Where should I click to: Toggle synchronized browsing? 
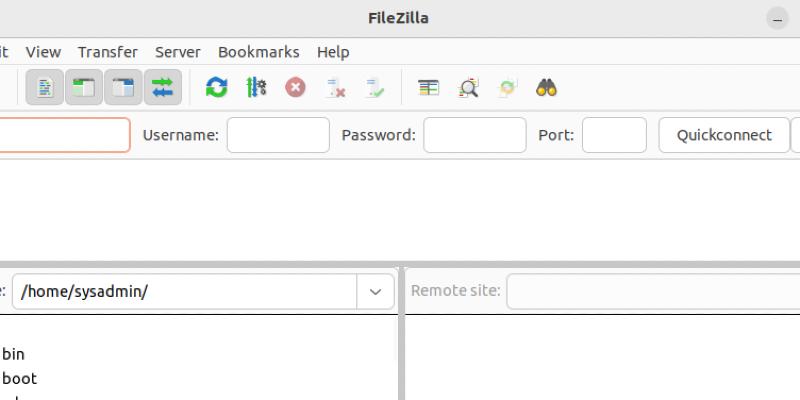[x=507, y=88]
